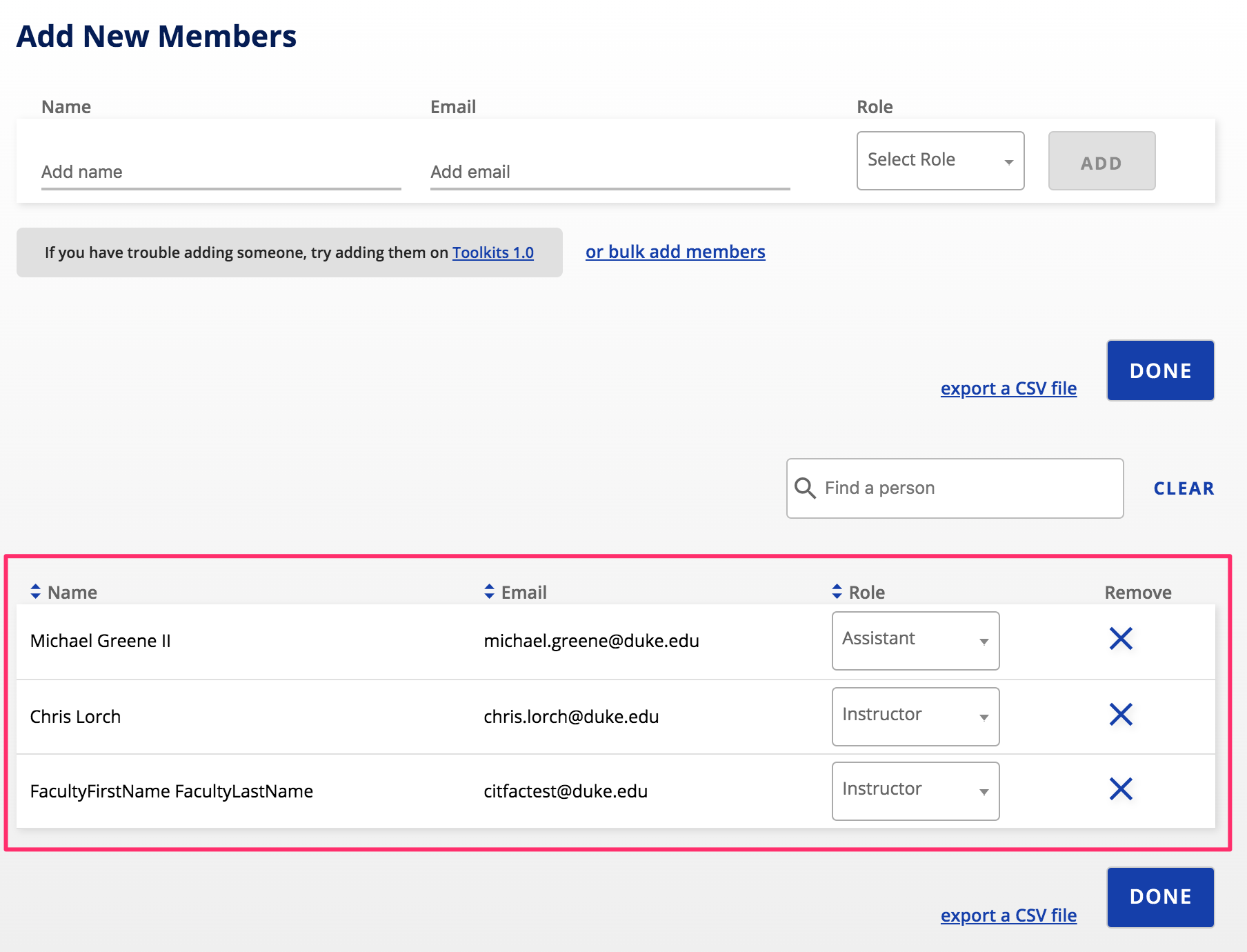Click the upper DONE button
1247x952 pixels.
click(1160, 370)
